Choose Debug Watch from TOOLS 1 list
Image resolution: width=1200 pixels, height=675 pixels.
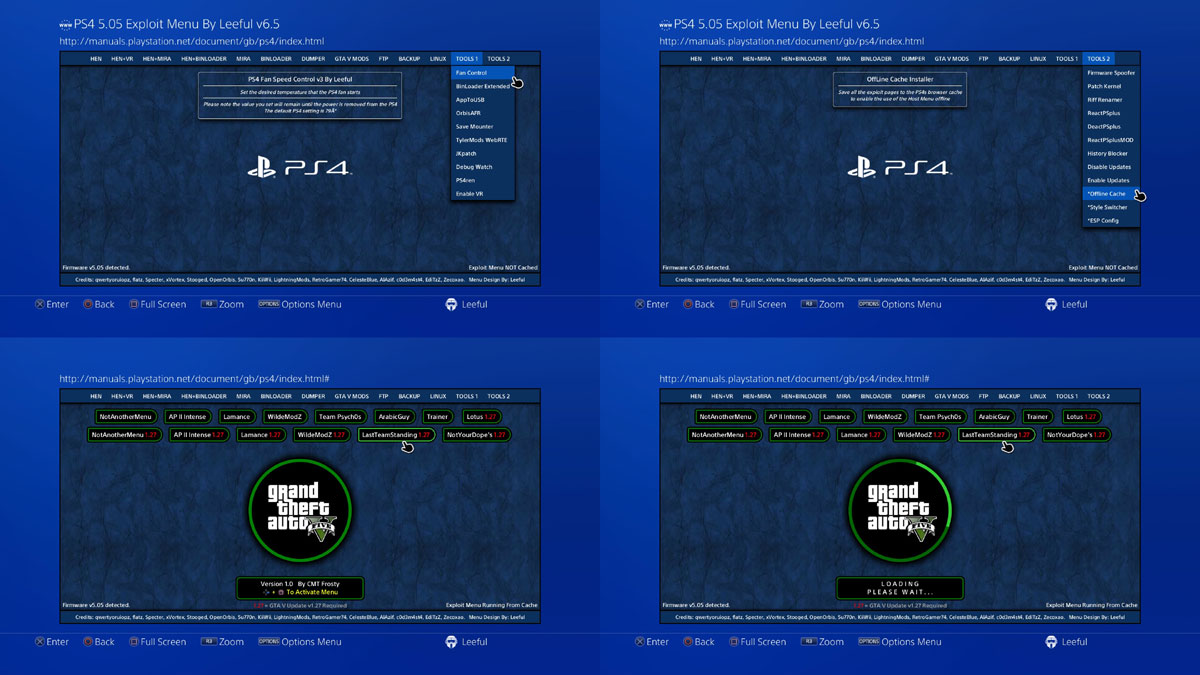tap(482, 167)
